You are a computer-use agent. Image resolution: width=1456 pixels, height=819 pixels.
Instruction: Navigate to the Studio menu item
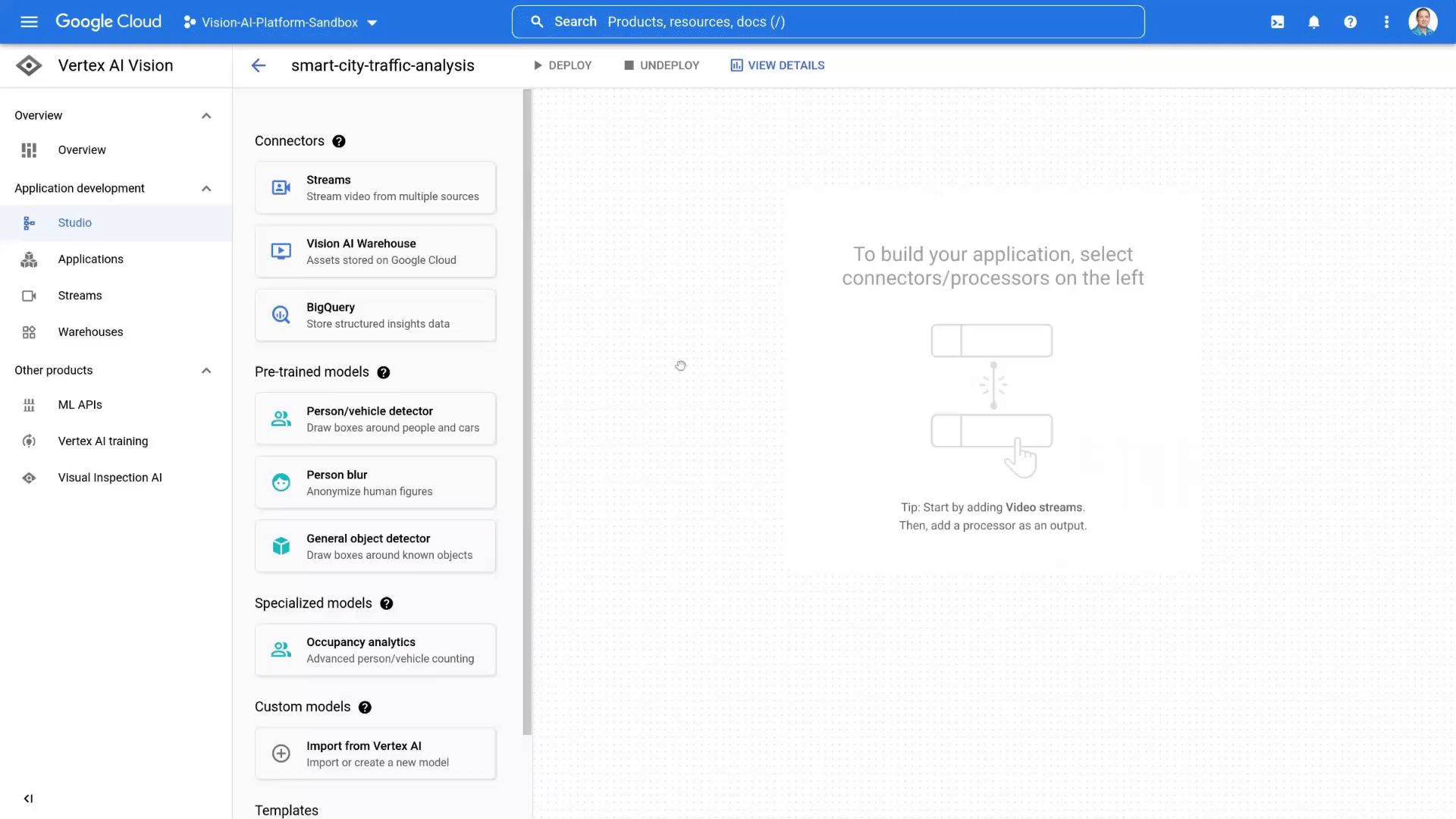(x=74, y=222)
